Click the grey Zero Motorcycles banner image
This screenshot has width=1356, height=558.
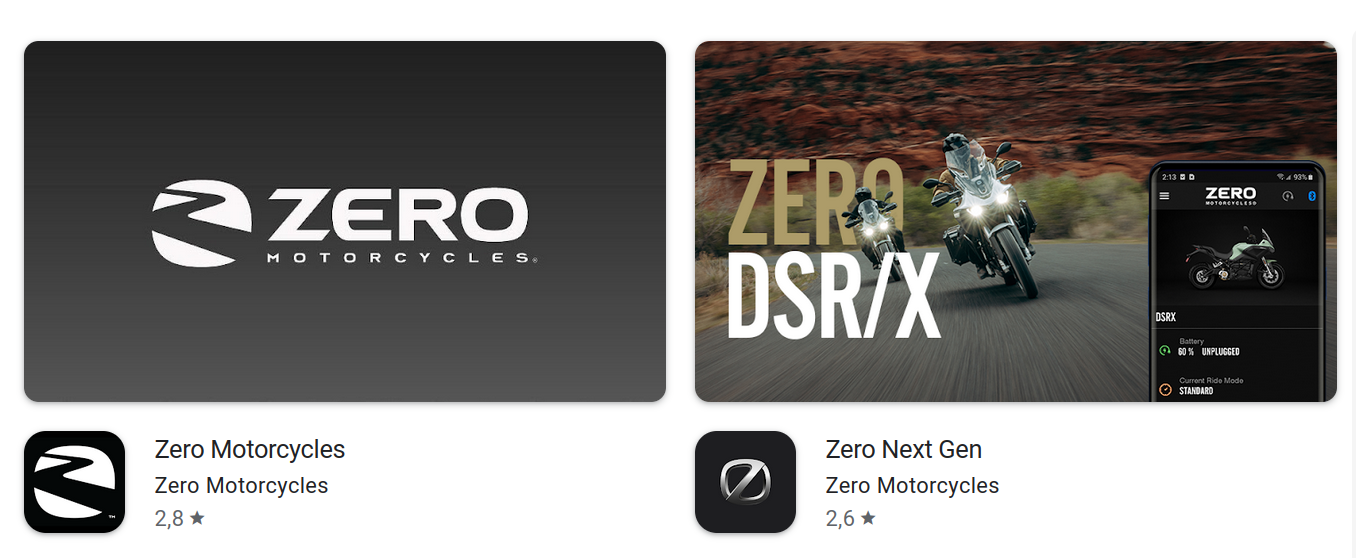click(x=345, y=221)
